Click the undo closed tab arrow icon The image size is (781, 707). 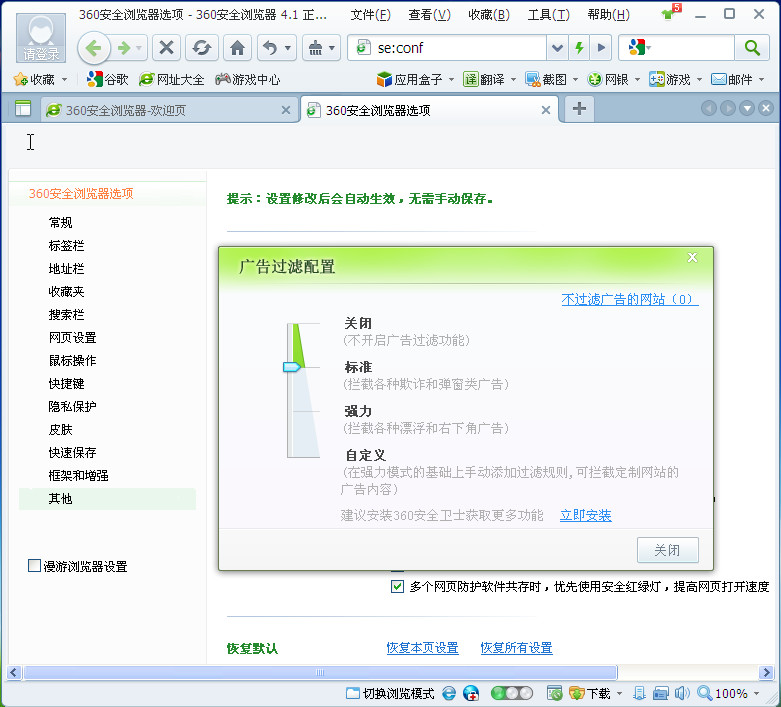pyautogui.click(x=270, y=48)
